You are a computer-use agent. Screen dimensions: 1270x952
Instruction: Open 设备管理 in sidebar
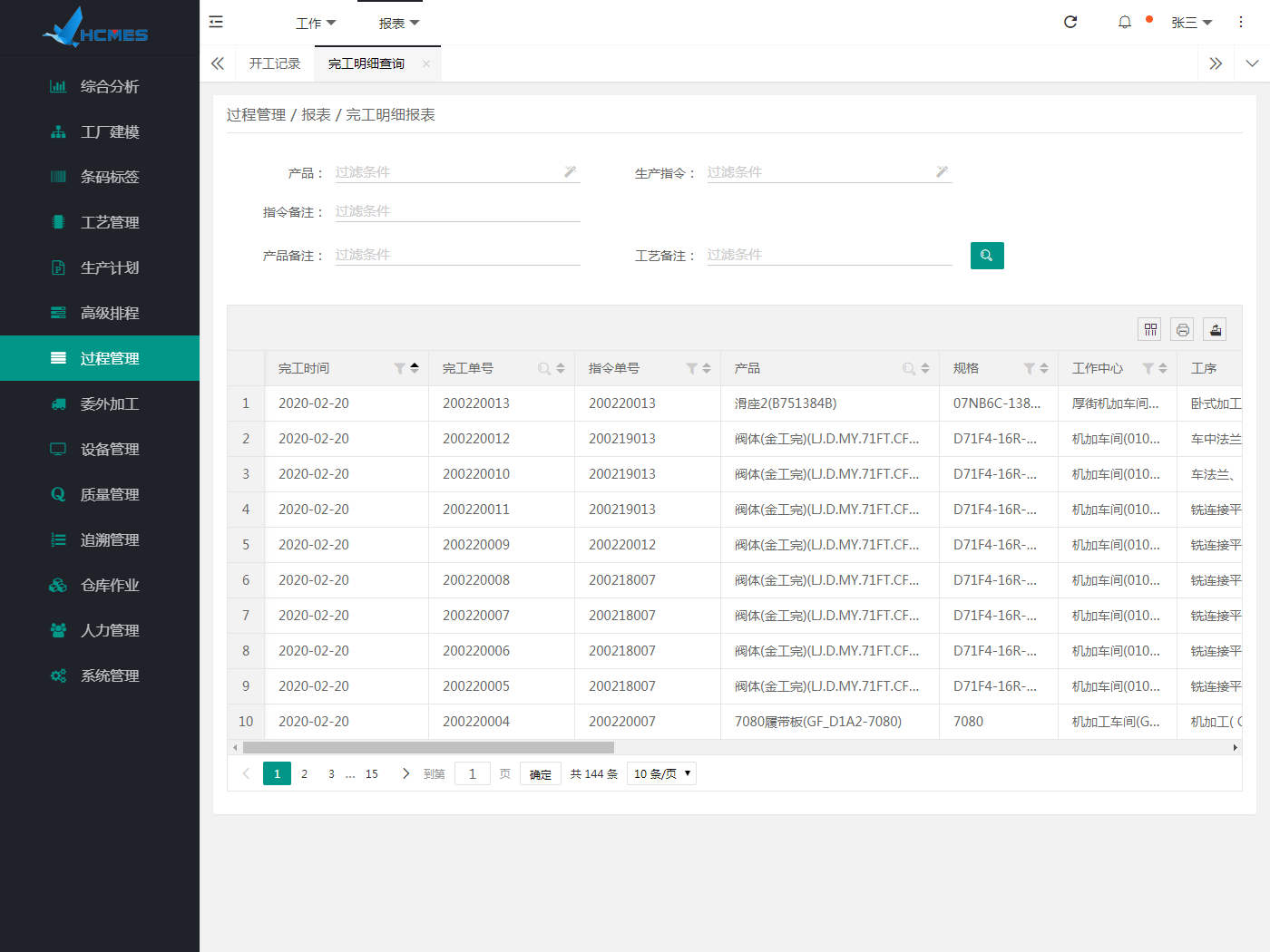coord(100,449)
